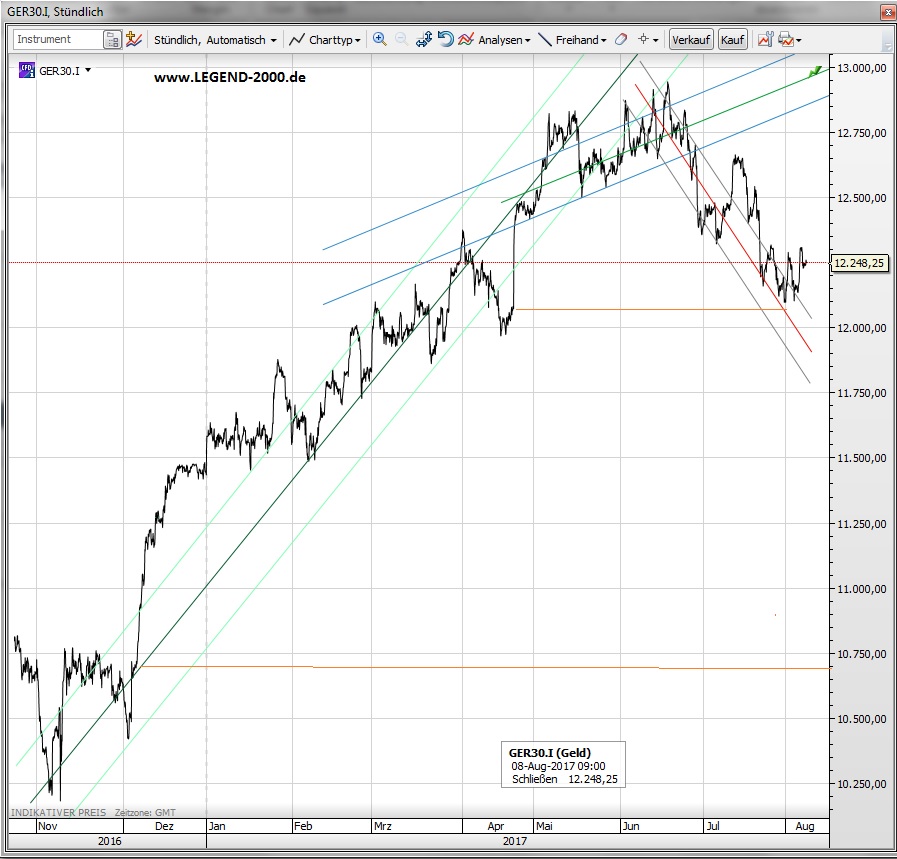Click into the Instrument input field
The image size is (897, 859).
[57, 40]
